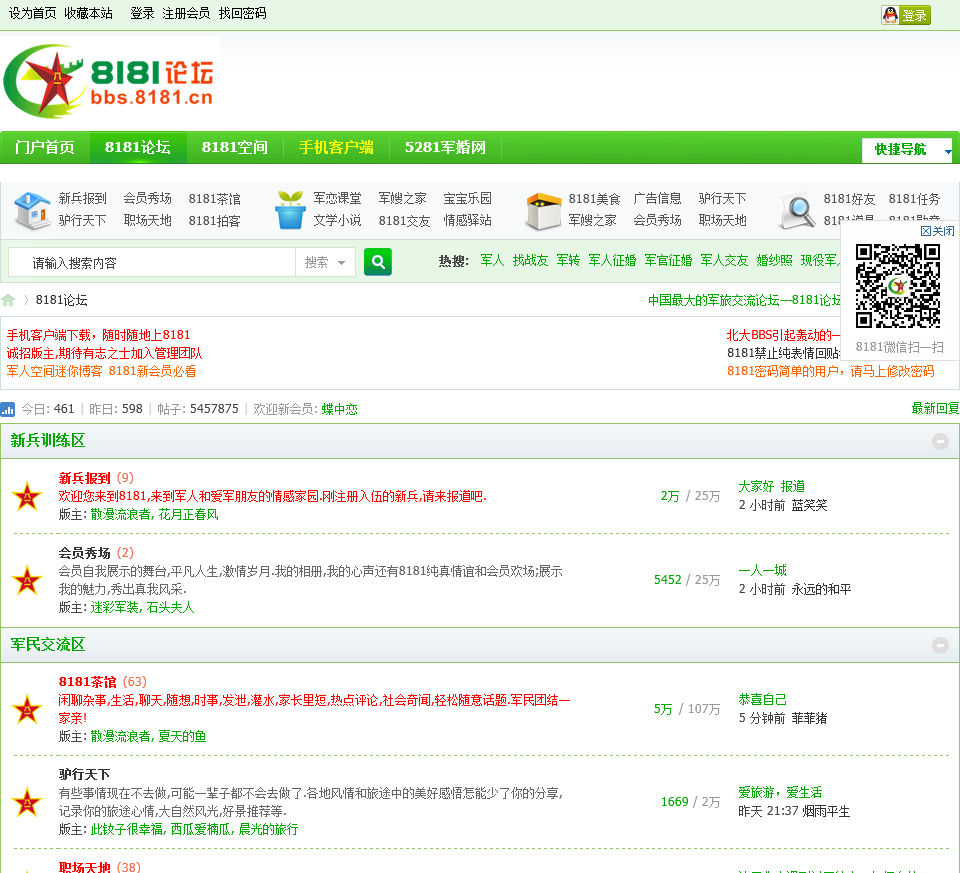
Task: Click hot search term 军人征婚
Action: point(612,260)
